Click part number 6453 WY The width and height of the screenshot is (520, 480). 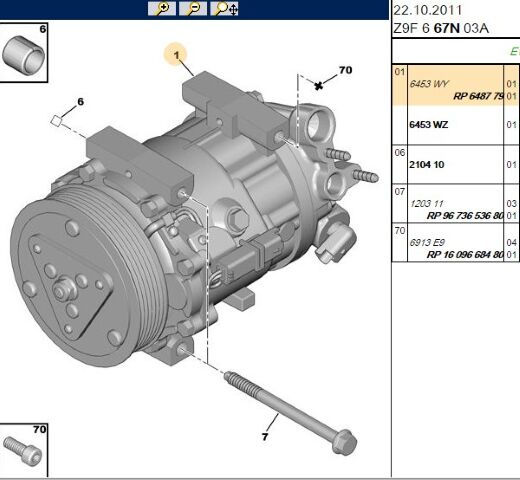tap(429, 84)
